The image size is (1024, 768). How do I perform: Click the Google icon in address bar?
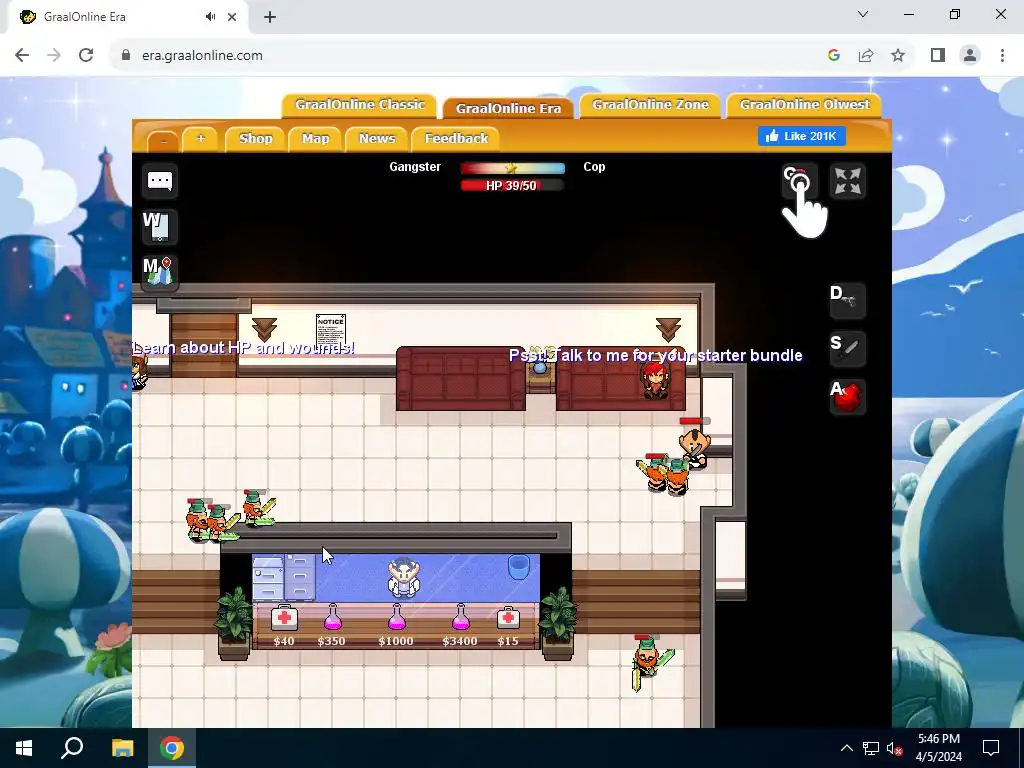pyautogui.click(x=833, y=56)
